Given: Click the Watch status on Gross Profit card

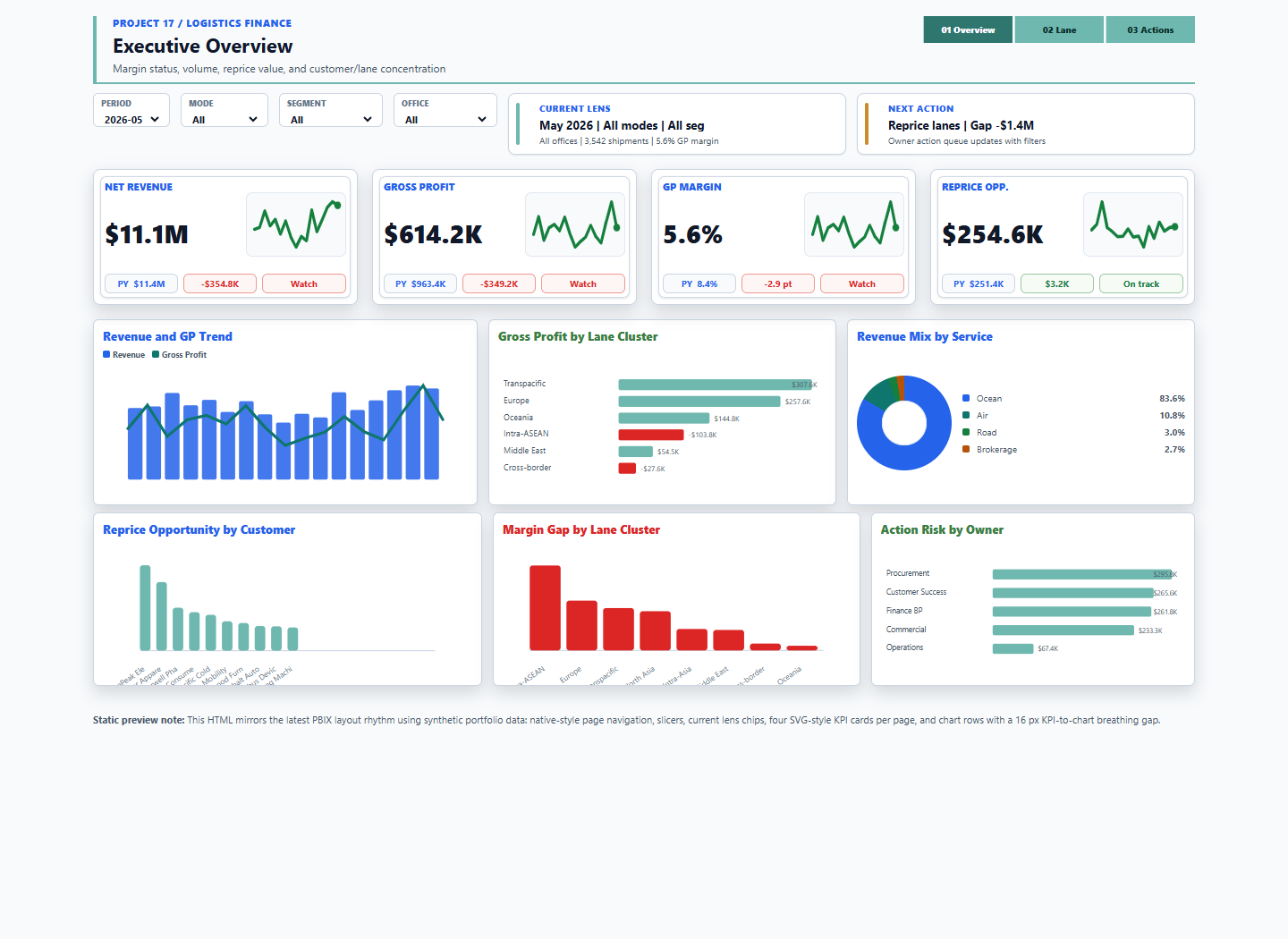Looking at the screenshot, I should tap(583, 283).
